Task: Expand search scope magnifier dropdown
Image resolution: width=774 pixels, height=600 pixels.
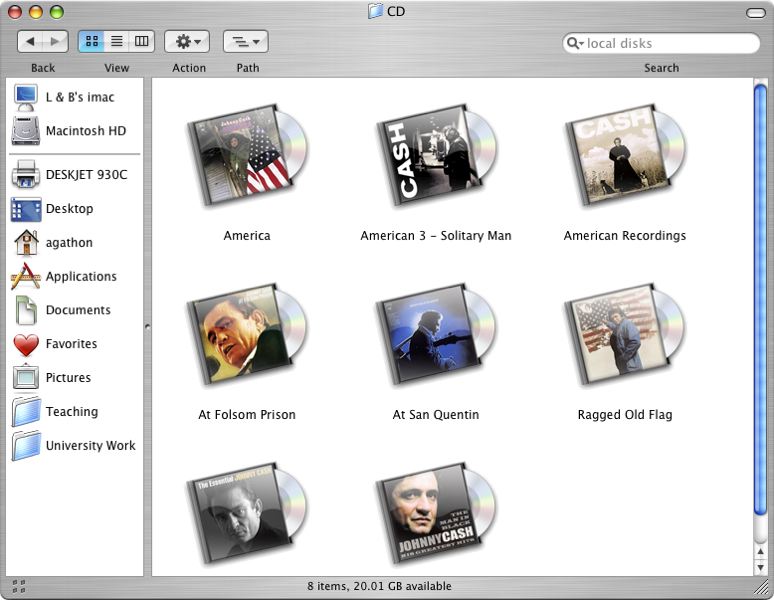Action: pyautogui.click(x=575, y=44)
